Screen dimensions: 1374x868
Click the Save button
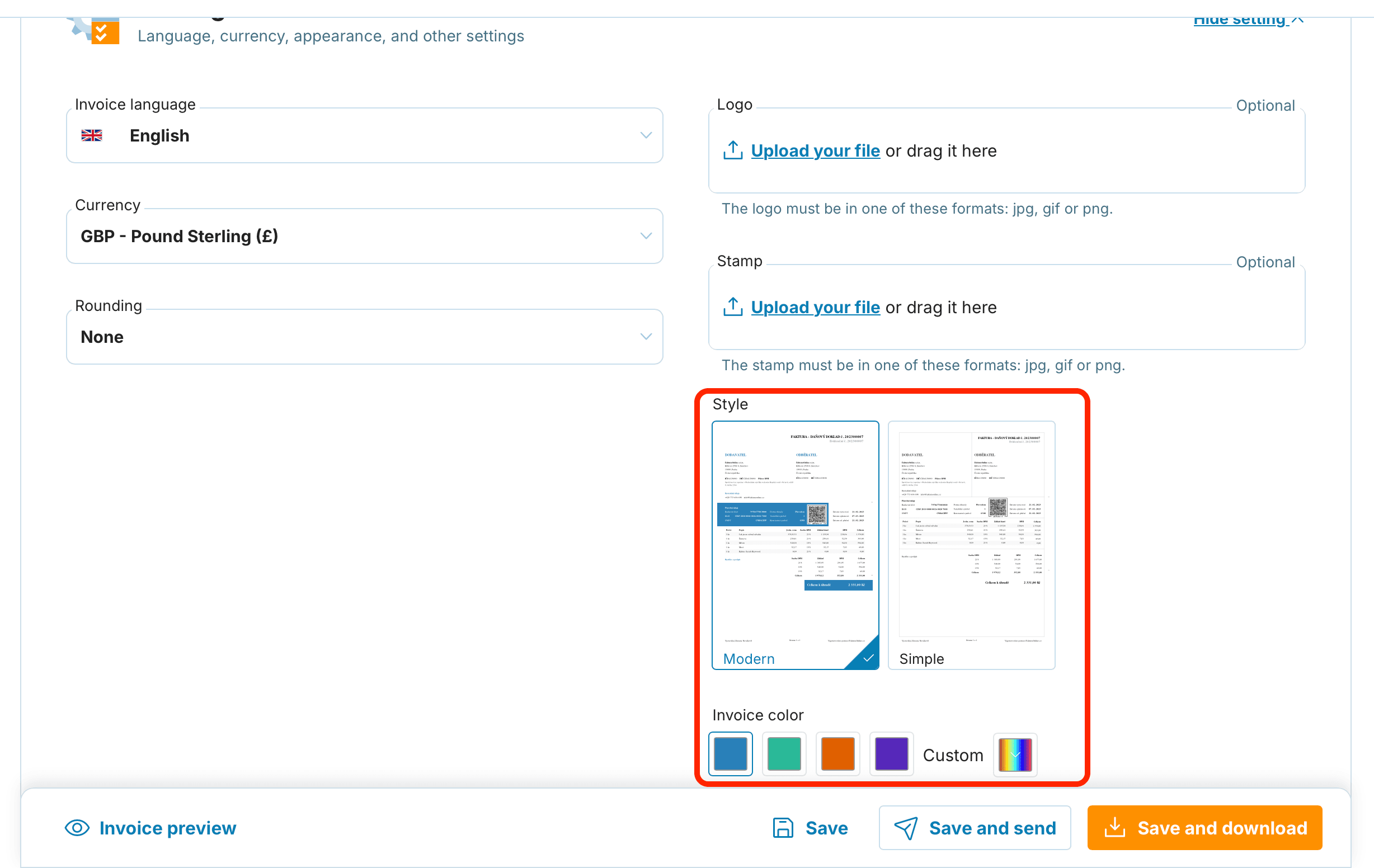[x=810, y=828]
